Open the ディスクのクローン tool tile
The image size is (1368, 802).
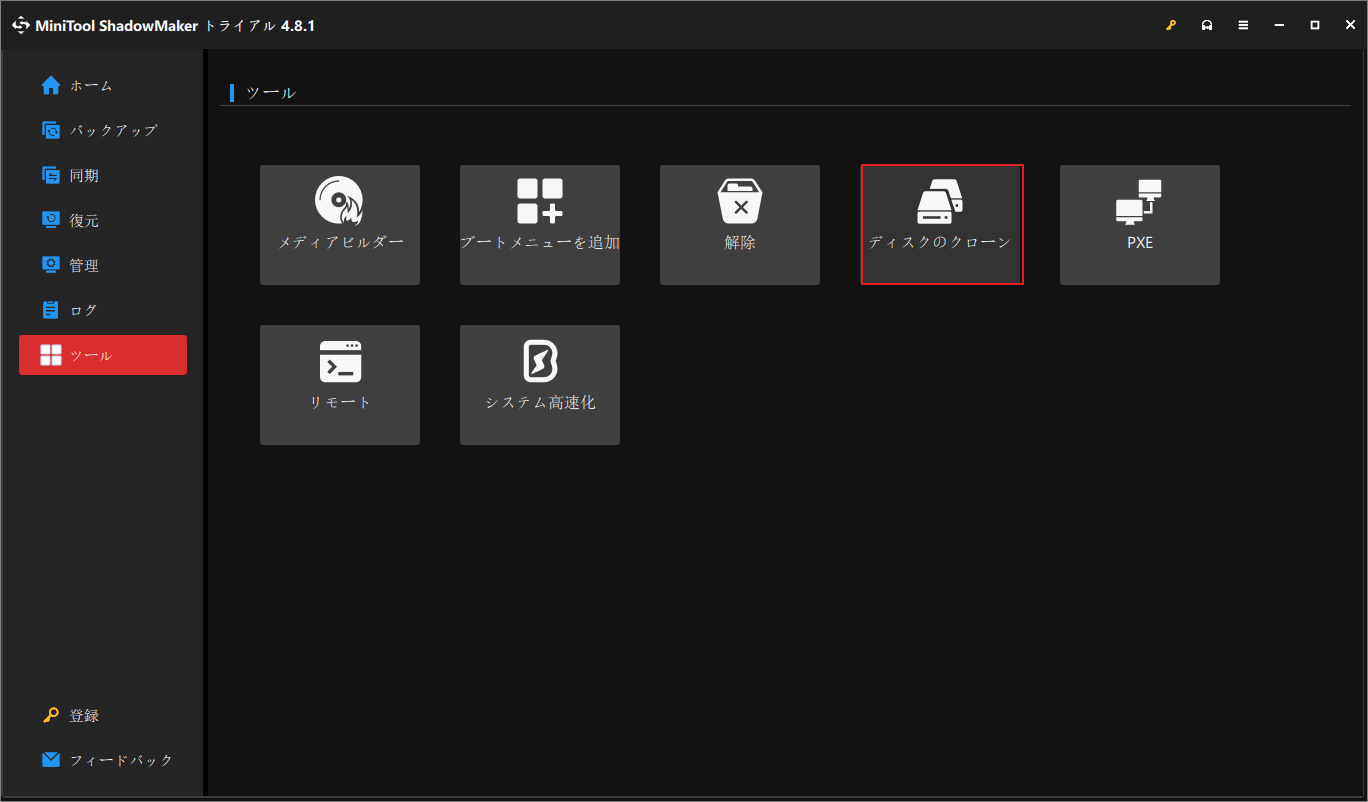click(941, 225)
